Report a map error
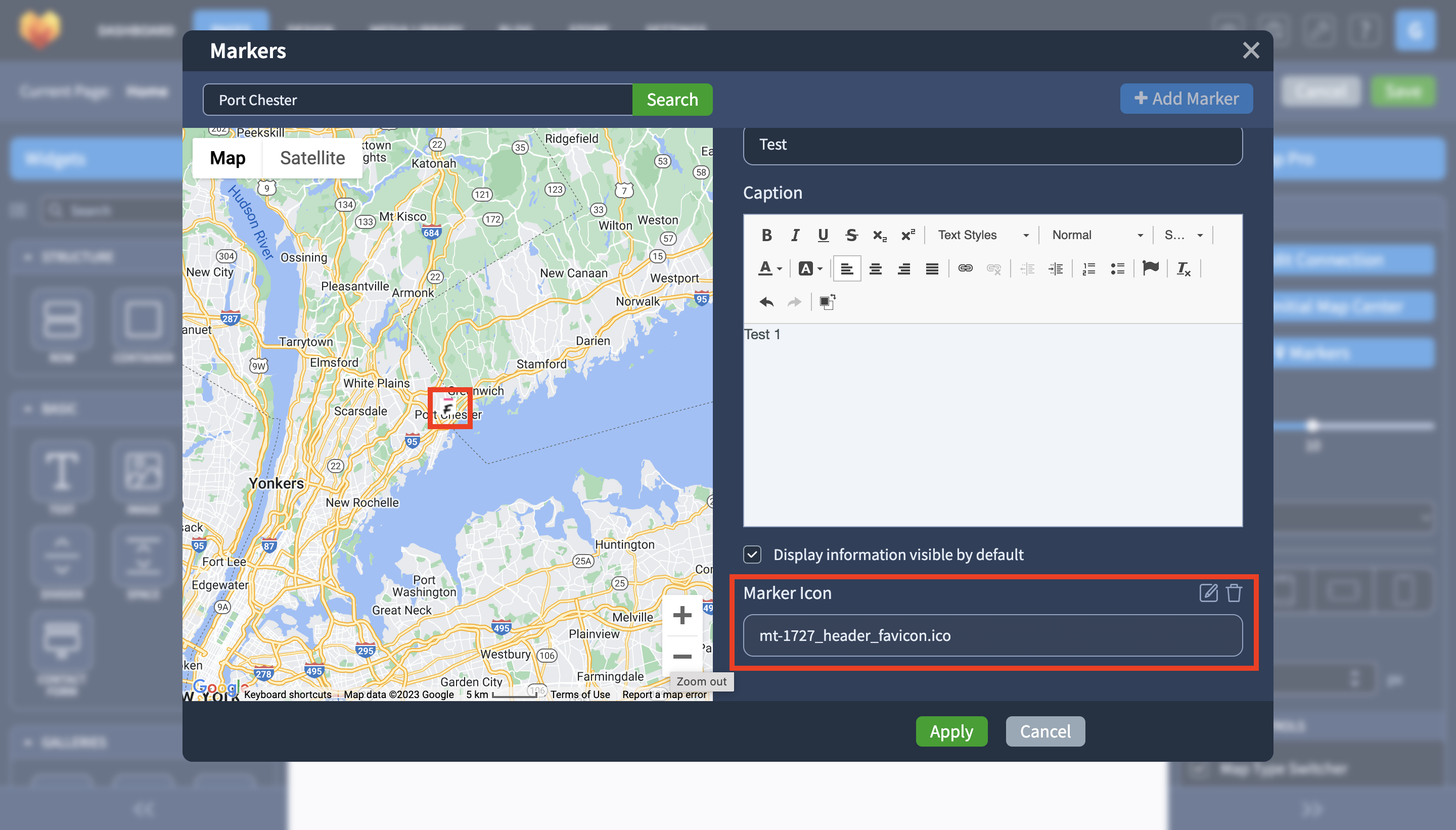The height and width of the screenshot is (830, 1456). coord(664,695)
